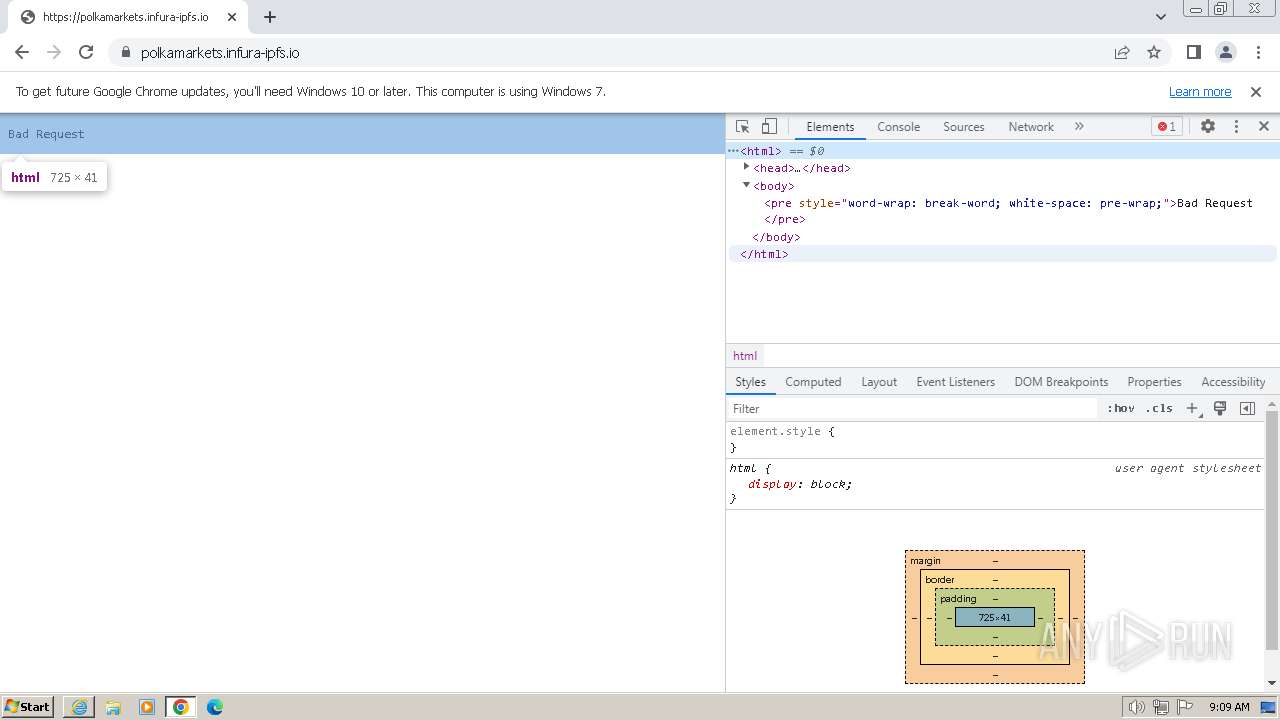Open the Event Listeners tab

point(955,382)
